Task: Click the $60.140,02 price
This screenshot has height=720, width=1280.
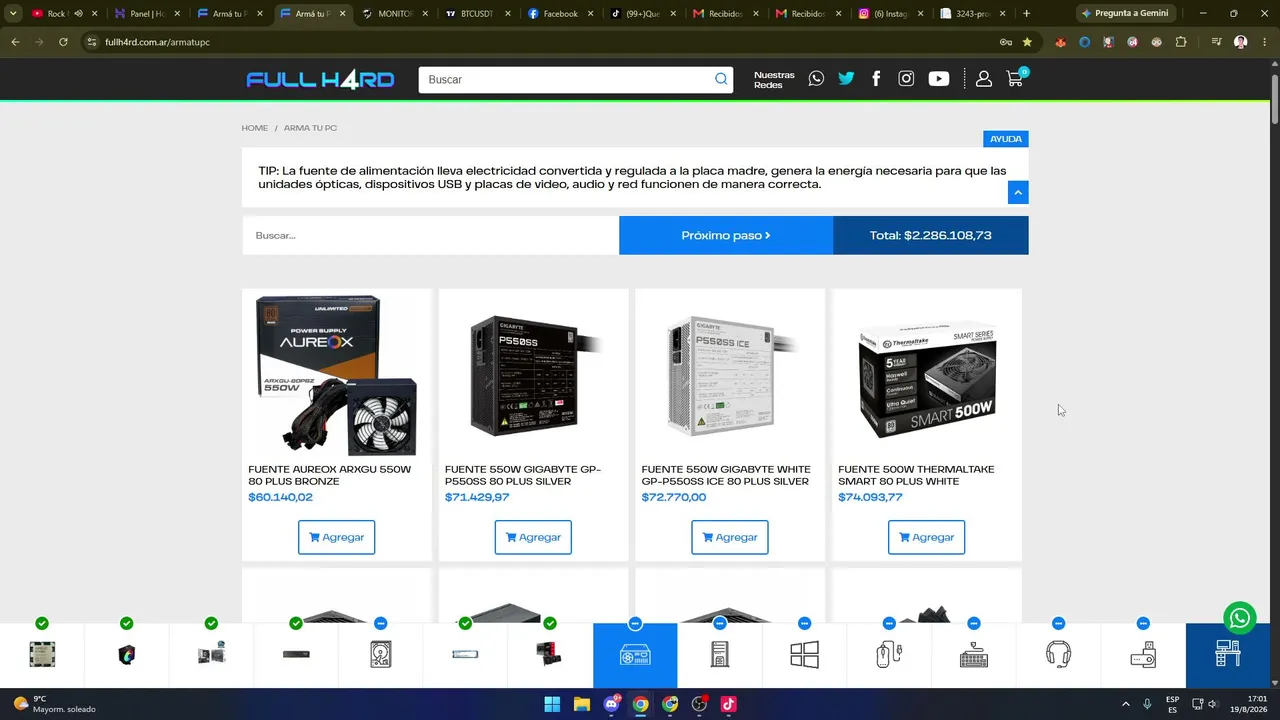Action: tap(280, 497)
